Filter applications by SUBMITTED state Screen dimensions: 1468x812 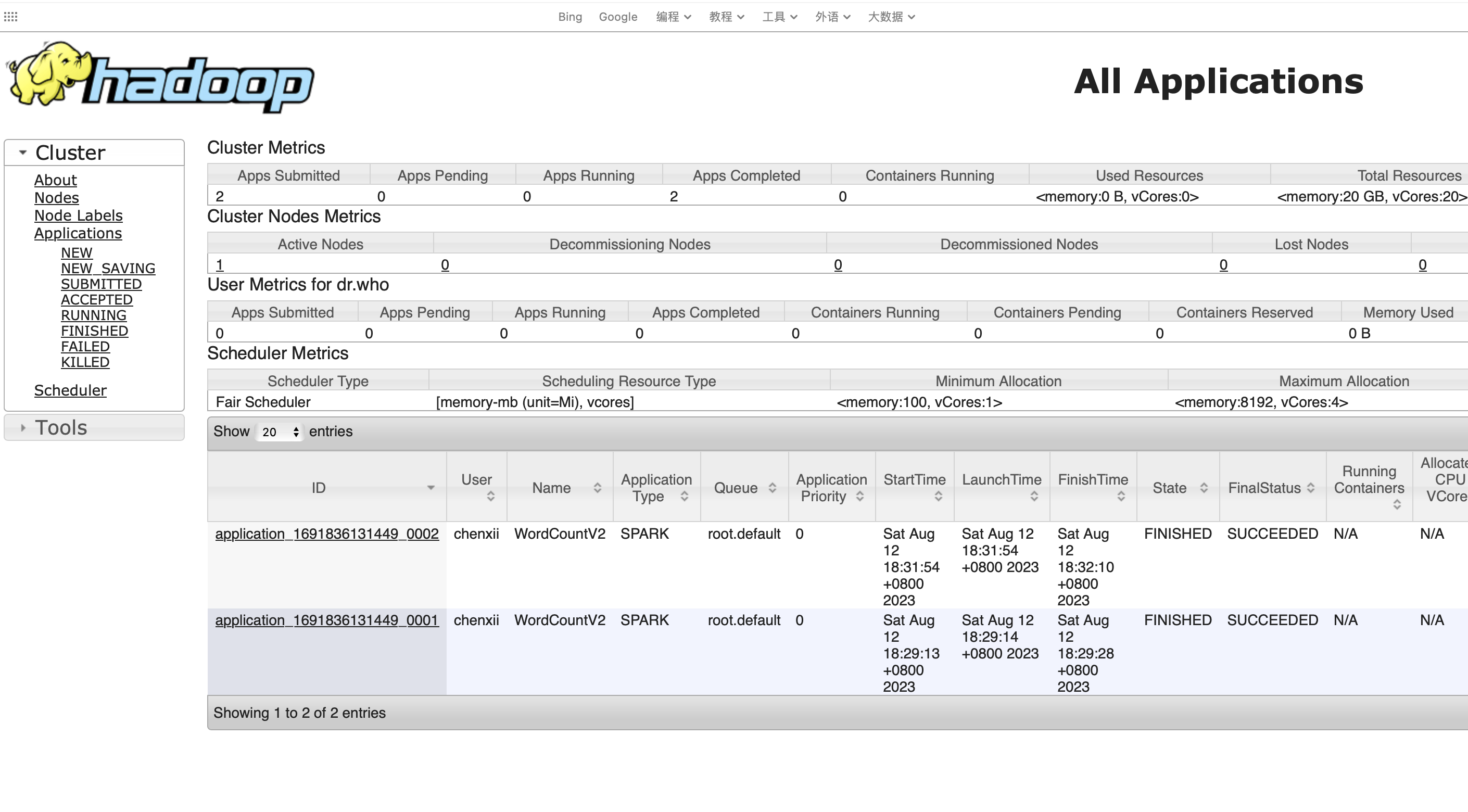(102, 284)
